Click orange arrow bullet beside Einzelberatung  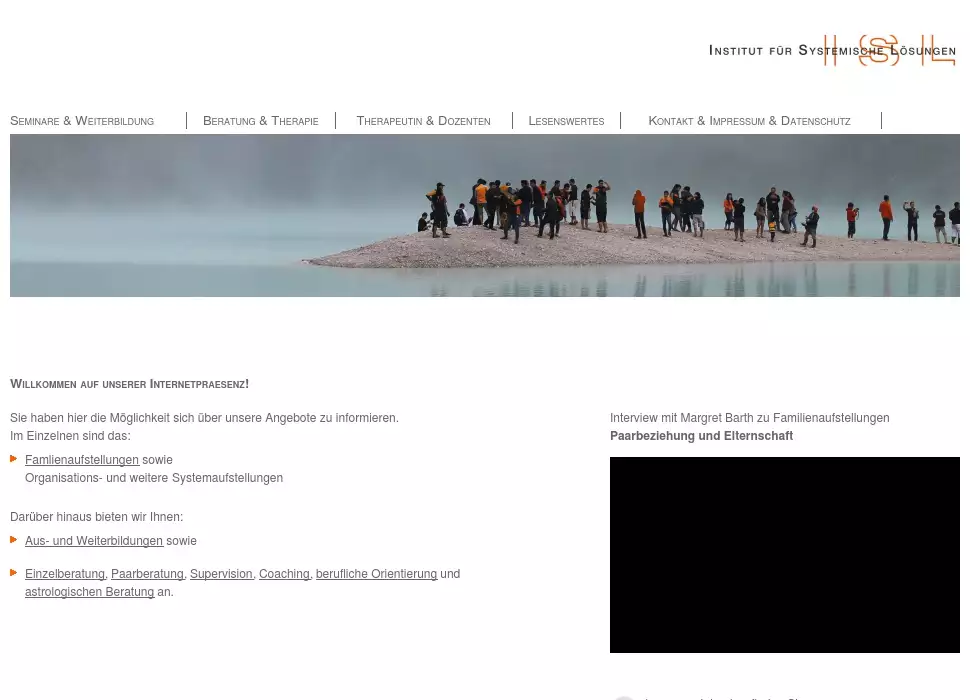[14, 573]
